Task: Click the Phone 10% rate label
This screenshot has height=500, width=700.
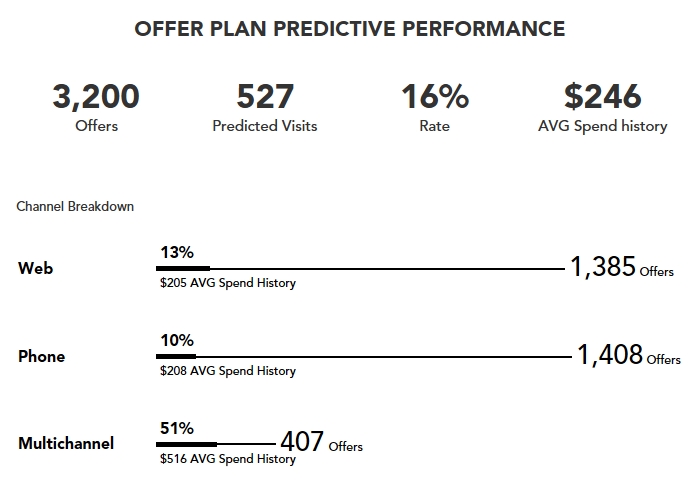Action: click(x=176, y=341)
